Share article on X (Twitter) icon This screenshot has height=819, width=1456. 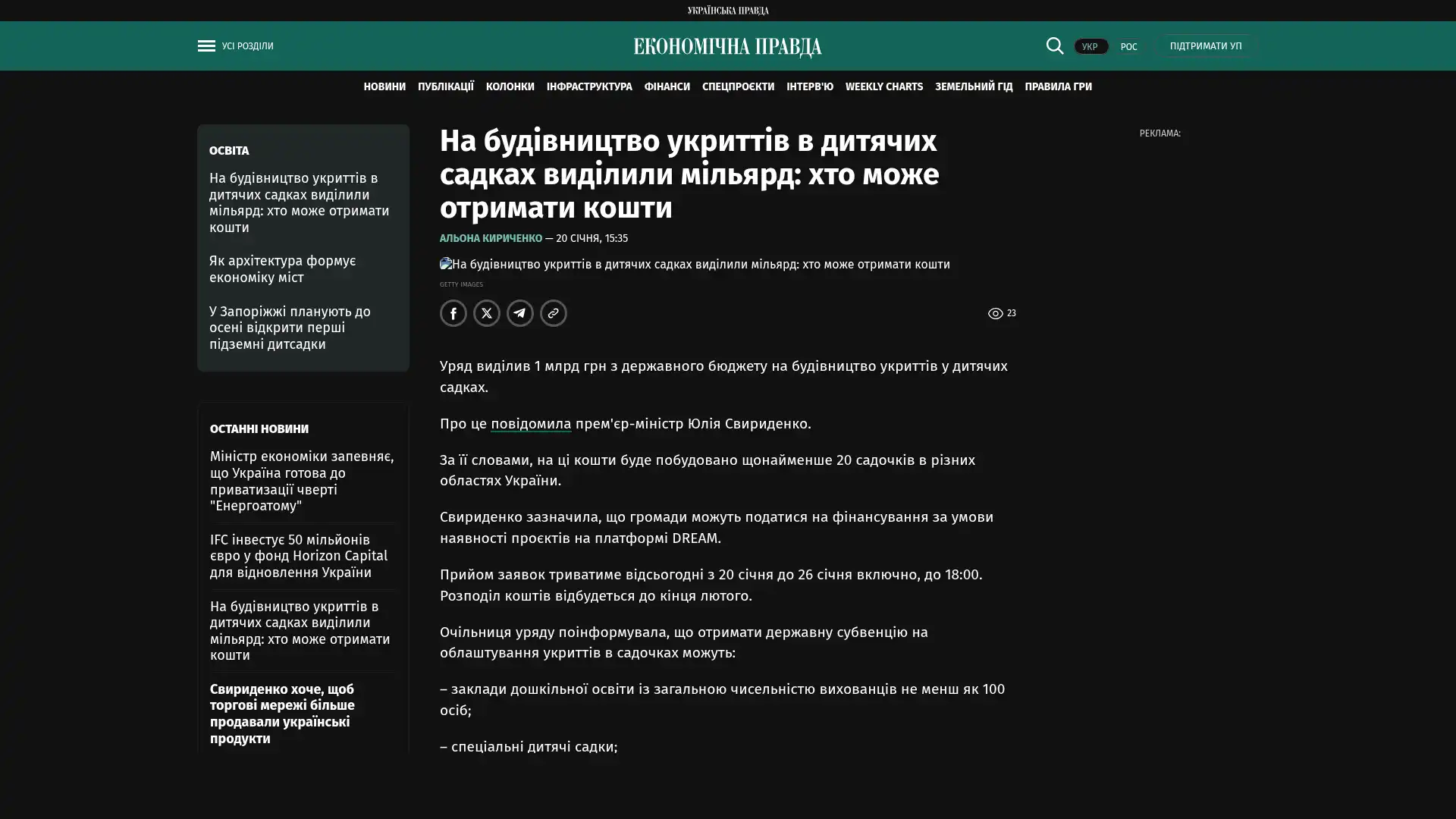[x=486, y=313]
